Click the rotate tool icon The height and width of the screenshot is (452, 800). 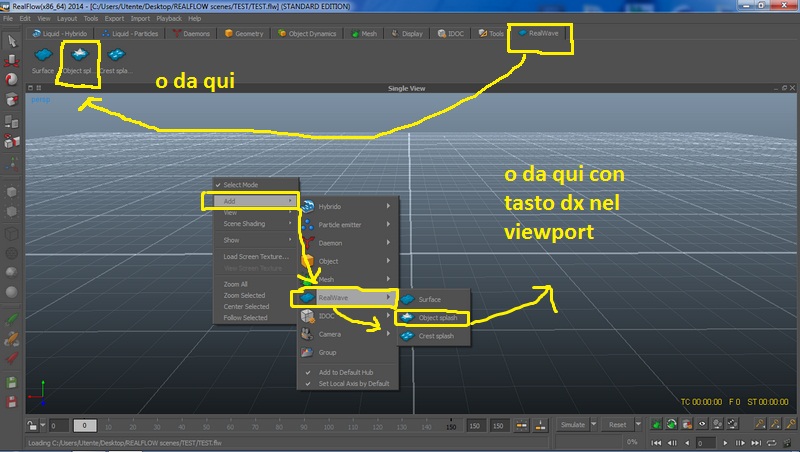tap(11, 80)
